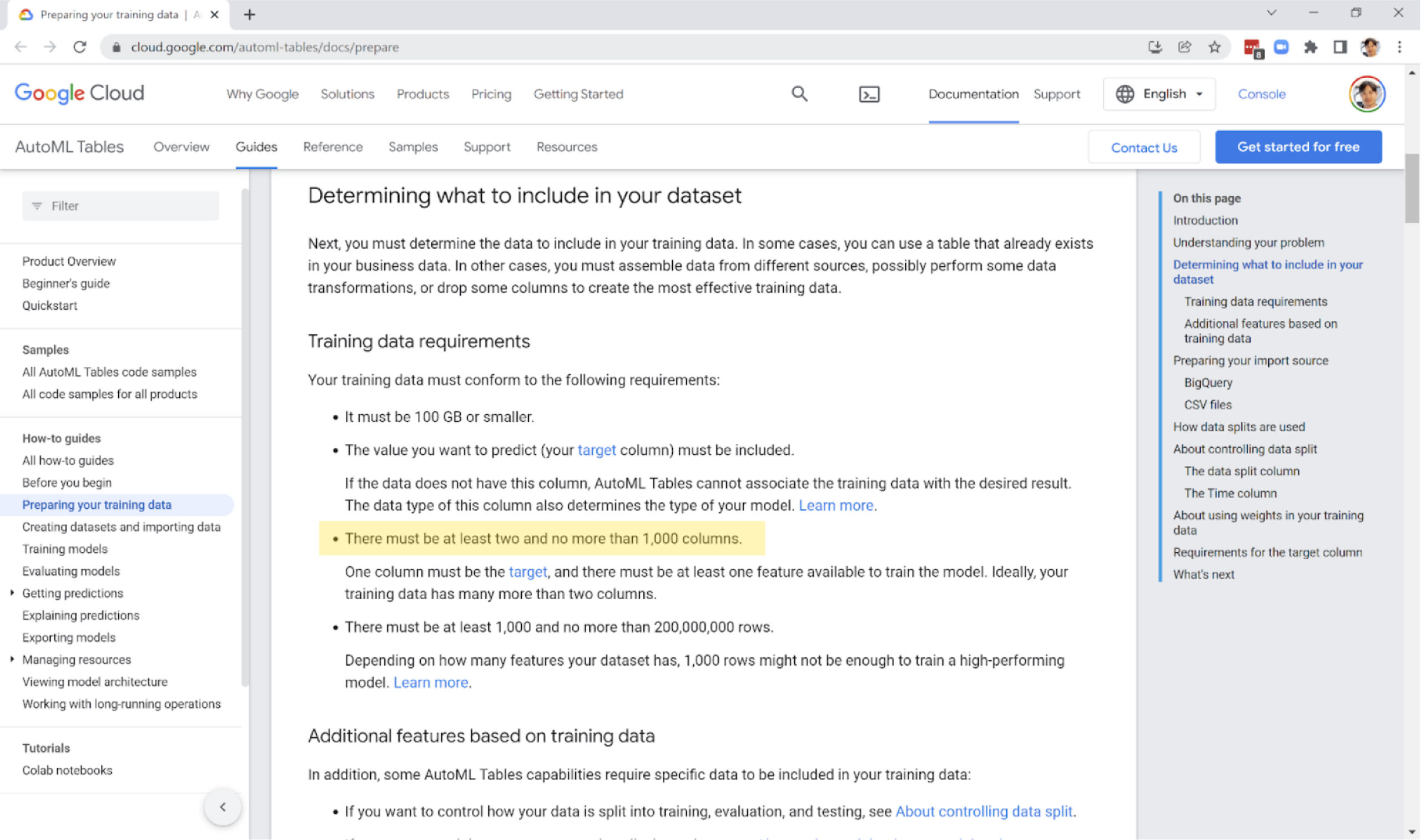Click the share icon in the address bar
Image resolution: width=1421 pixels, height=840 pixels.
[x=1185, y=47]
